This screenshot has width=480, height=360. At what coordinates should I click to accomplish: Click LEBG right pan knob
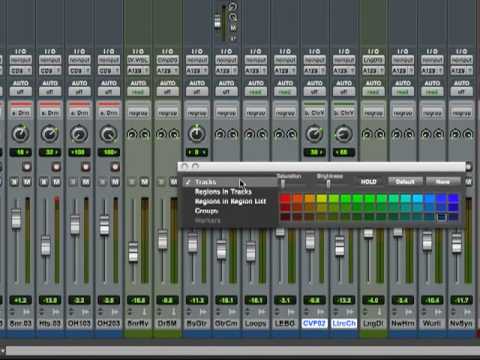point(292,134)
